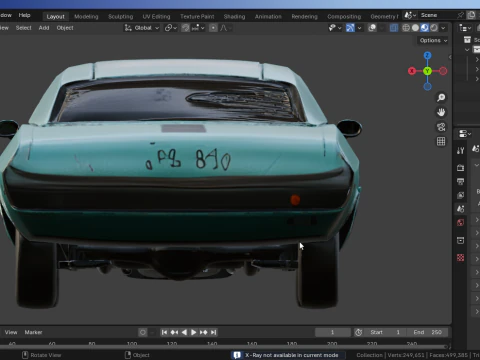The width and height of the screenshot is (480, 360).
Task: Open snapping options dropdown
Action: pyautogui.click(x=198, y=28)
